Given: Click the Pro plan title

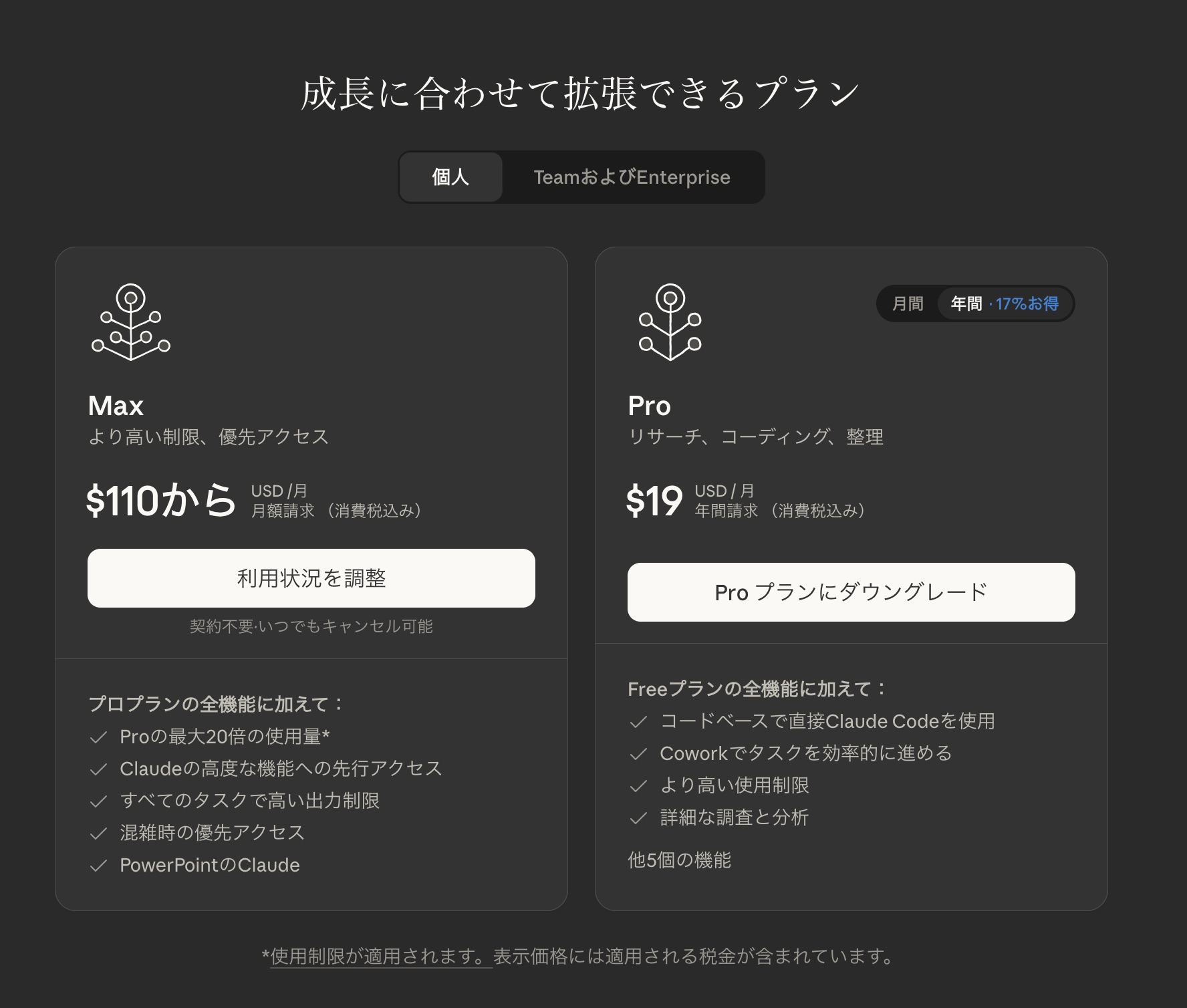Looking at the screenshot, I should coord(649,406).
